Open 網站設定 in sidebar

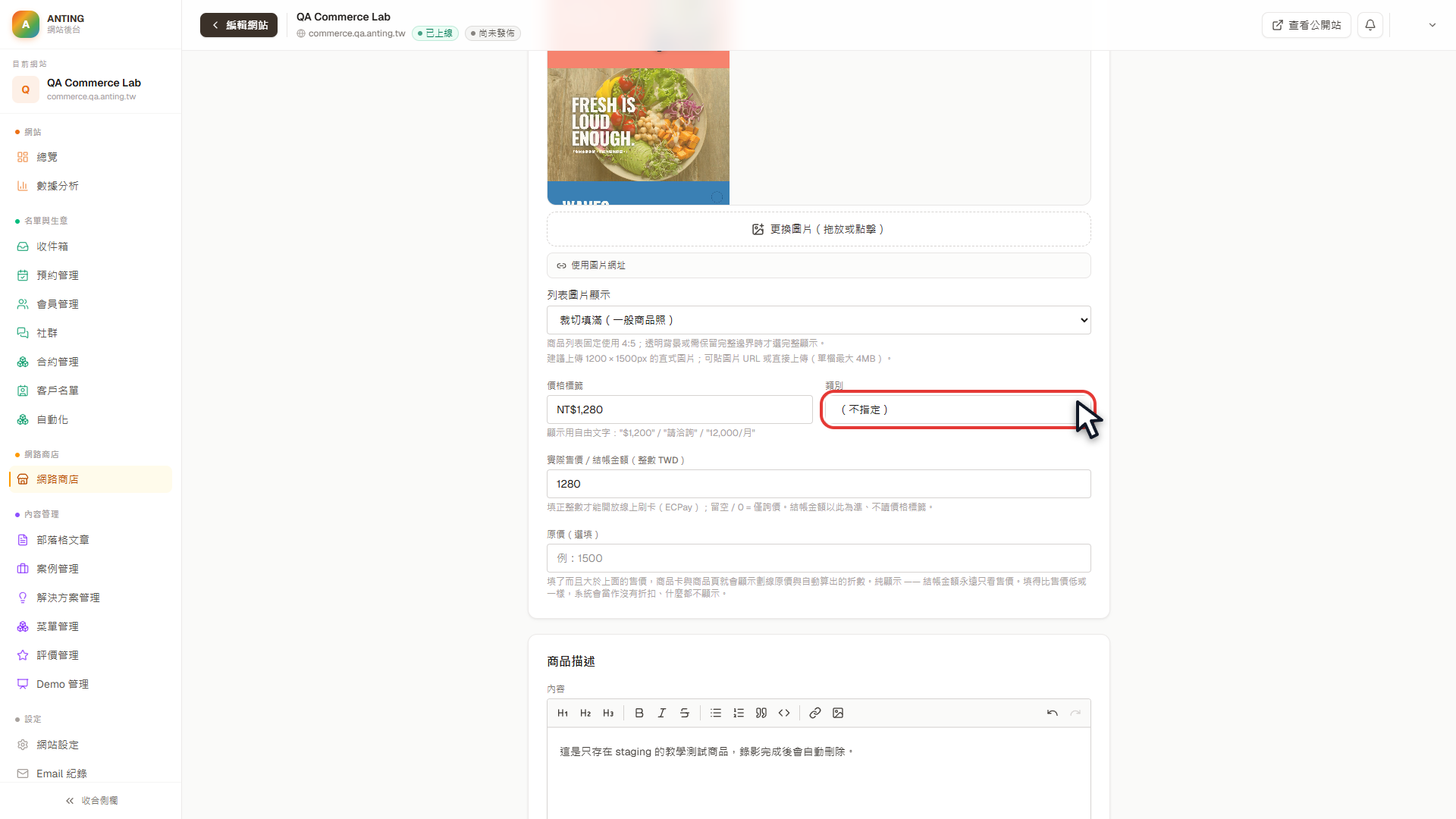pos(90,745)
